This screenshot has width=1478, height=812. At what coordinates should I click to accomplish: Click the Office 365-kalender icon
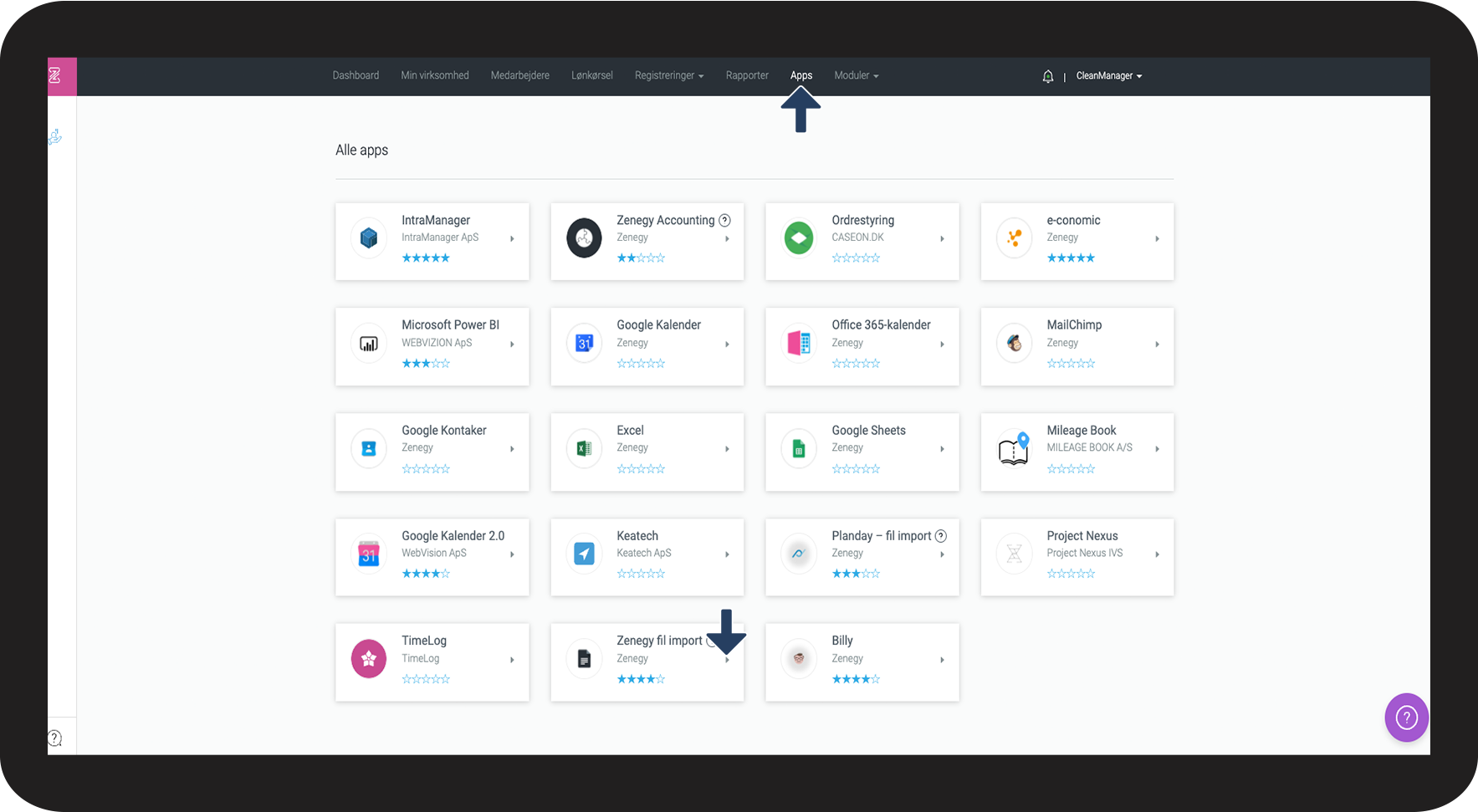click(799, 343)
